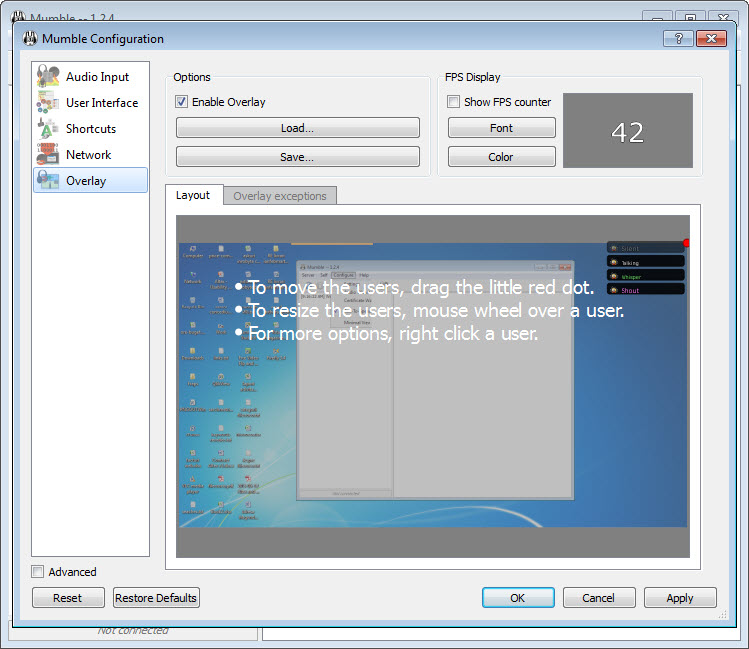Click the Overlay icon in sidebar
Image resolution: width=749 pixels, height=649 pixels.
coord(48,181)
